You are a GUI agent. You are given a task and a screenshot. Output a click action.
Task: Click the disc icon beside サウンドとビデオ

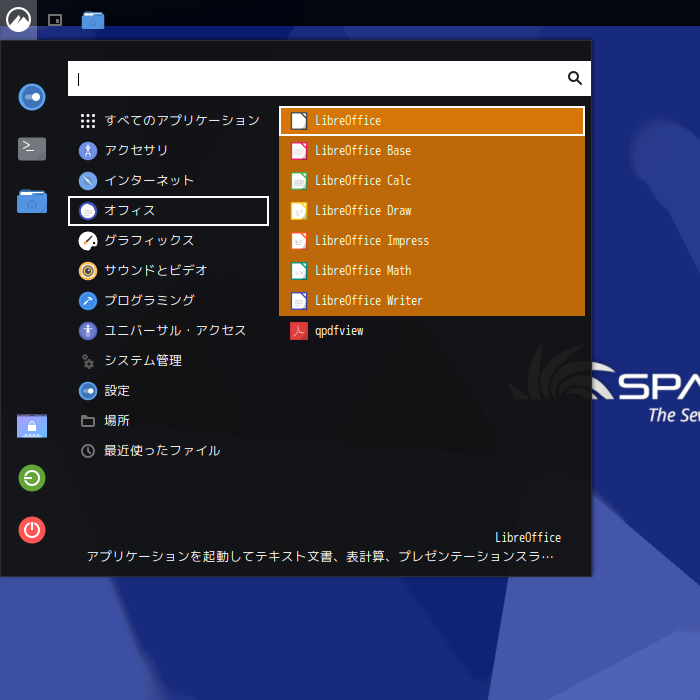click(88, 271)
